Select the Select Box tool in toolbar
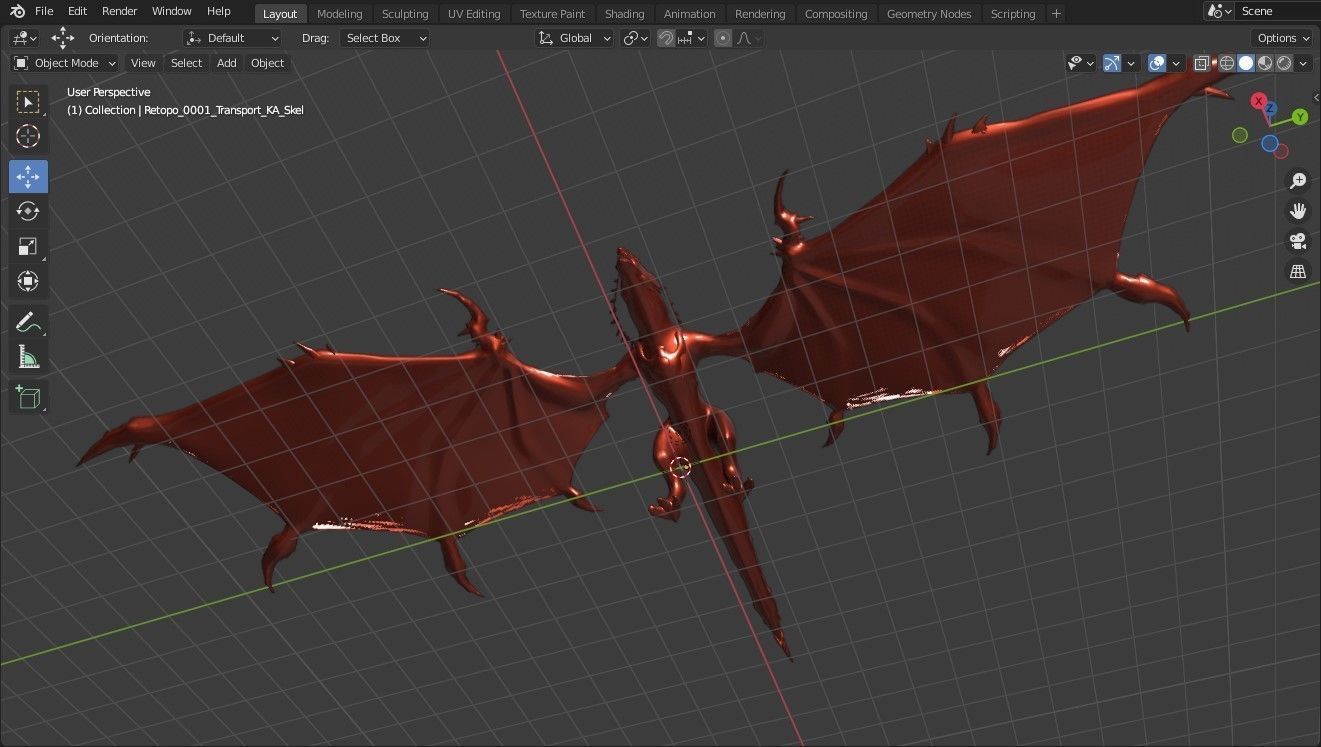Screen dimensions: 1321x747 (x=28, y=101)
